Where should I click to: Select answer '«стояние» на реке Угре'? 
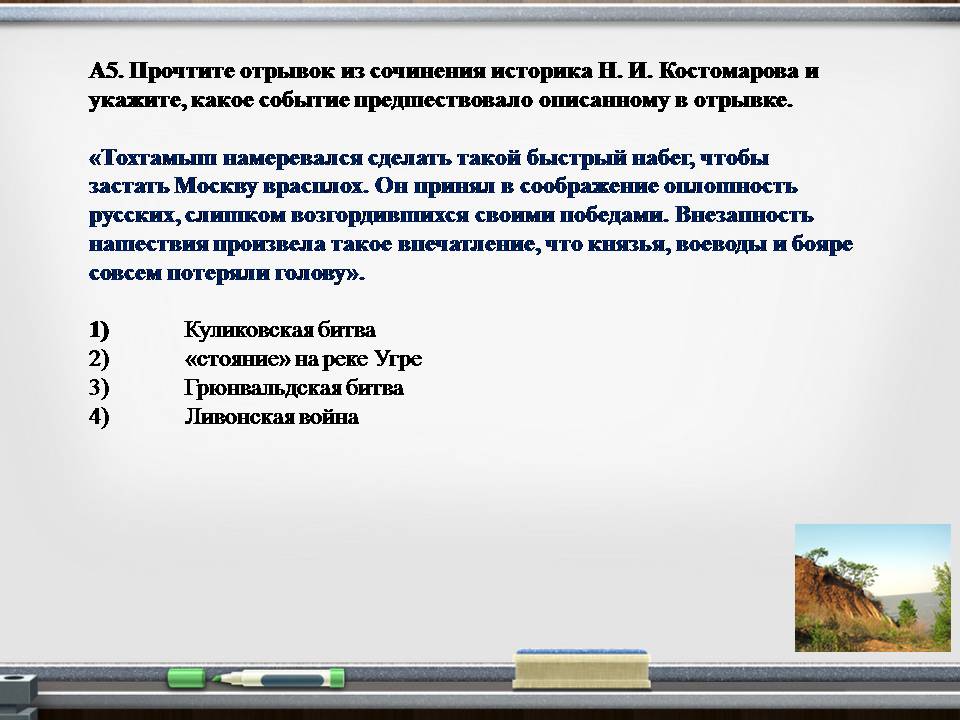(x=303, y=359)
